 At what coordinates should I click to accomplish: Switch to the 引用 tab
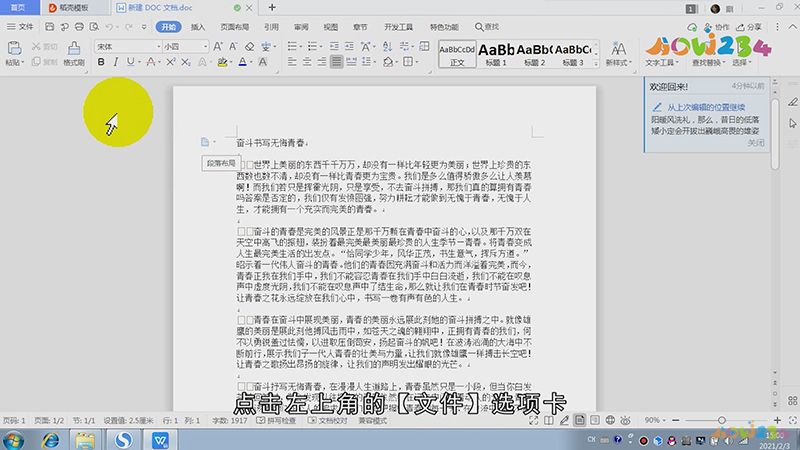[x=271, y=27]
